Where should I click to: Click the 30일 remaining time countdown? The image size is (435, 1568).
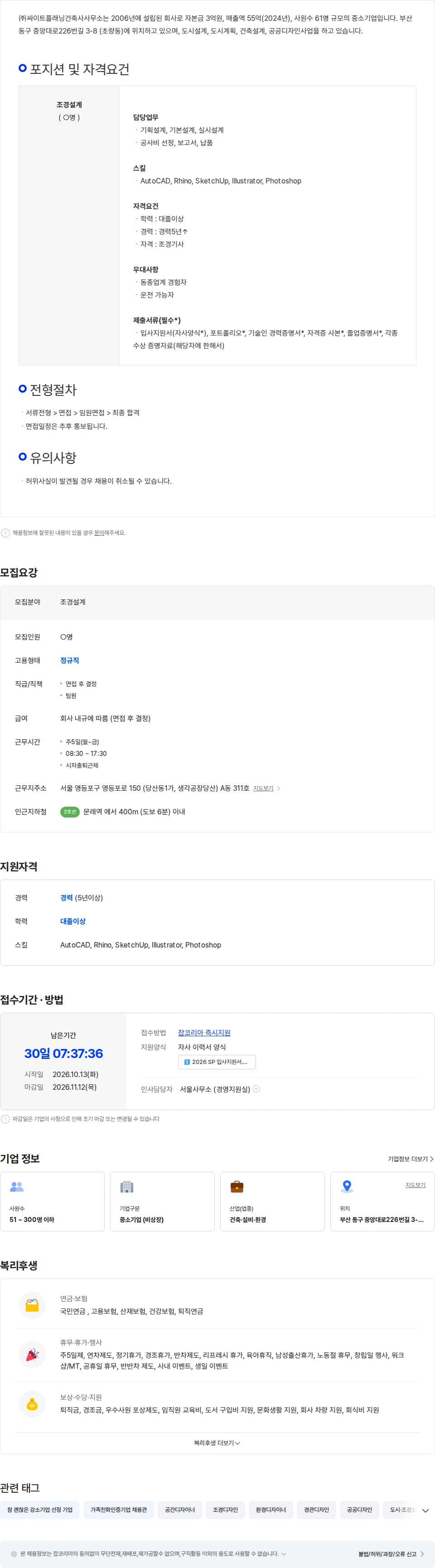click(63, 1053)
